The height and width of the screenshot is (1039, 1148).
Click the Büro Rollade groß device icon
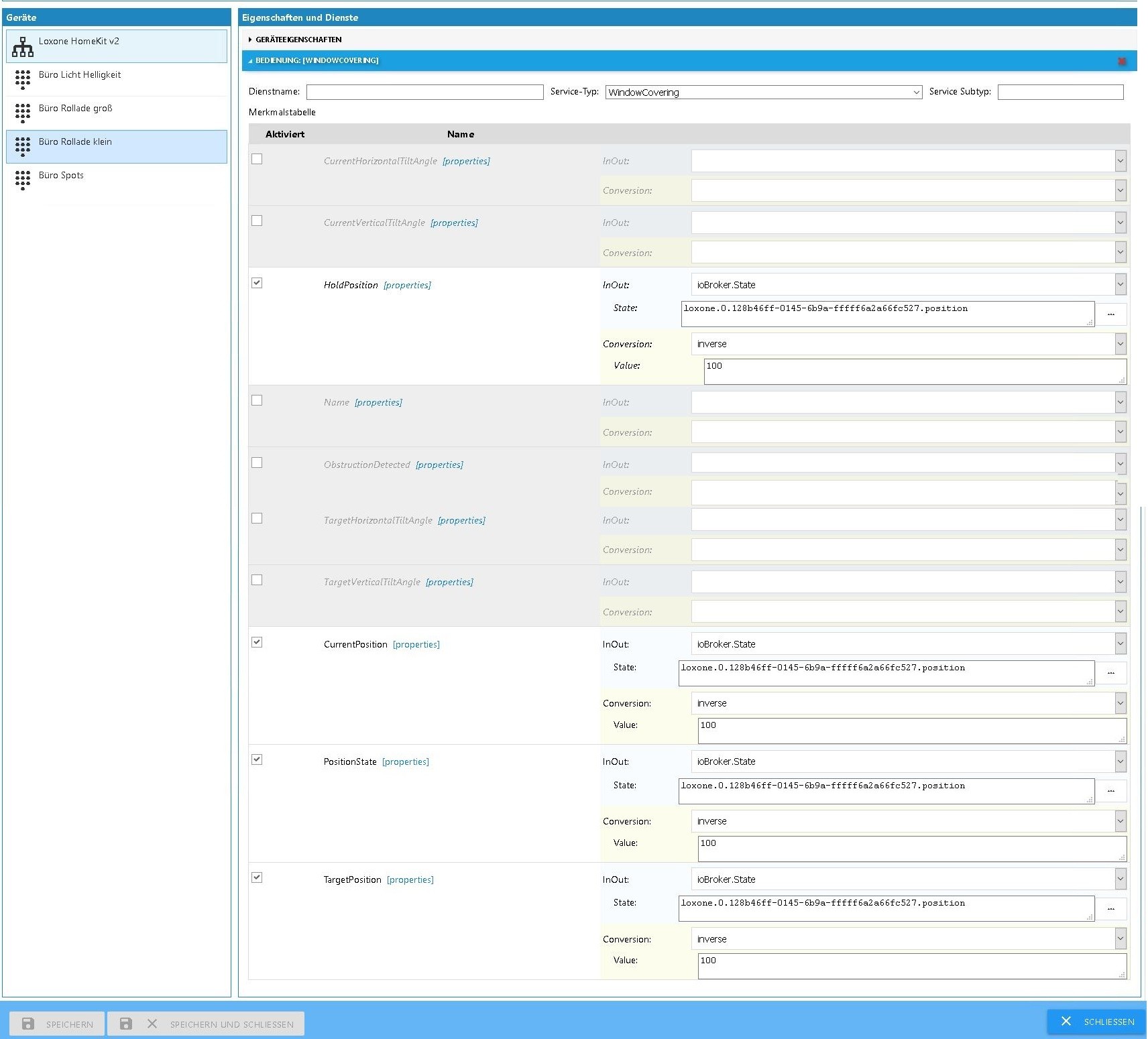pos(23,113)
